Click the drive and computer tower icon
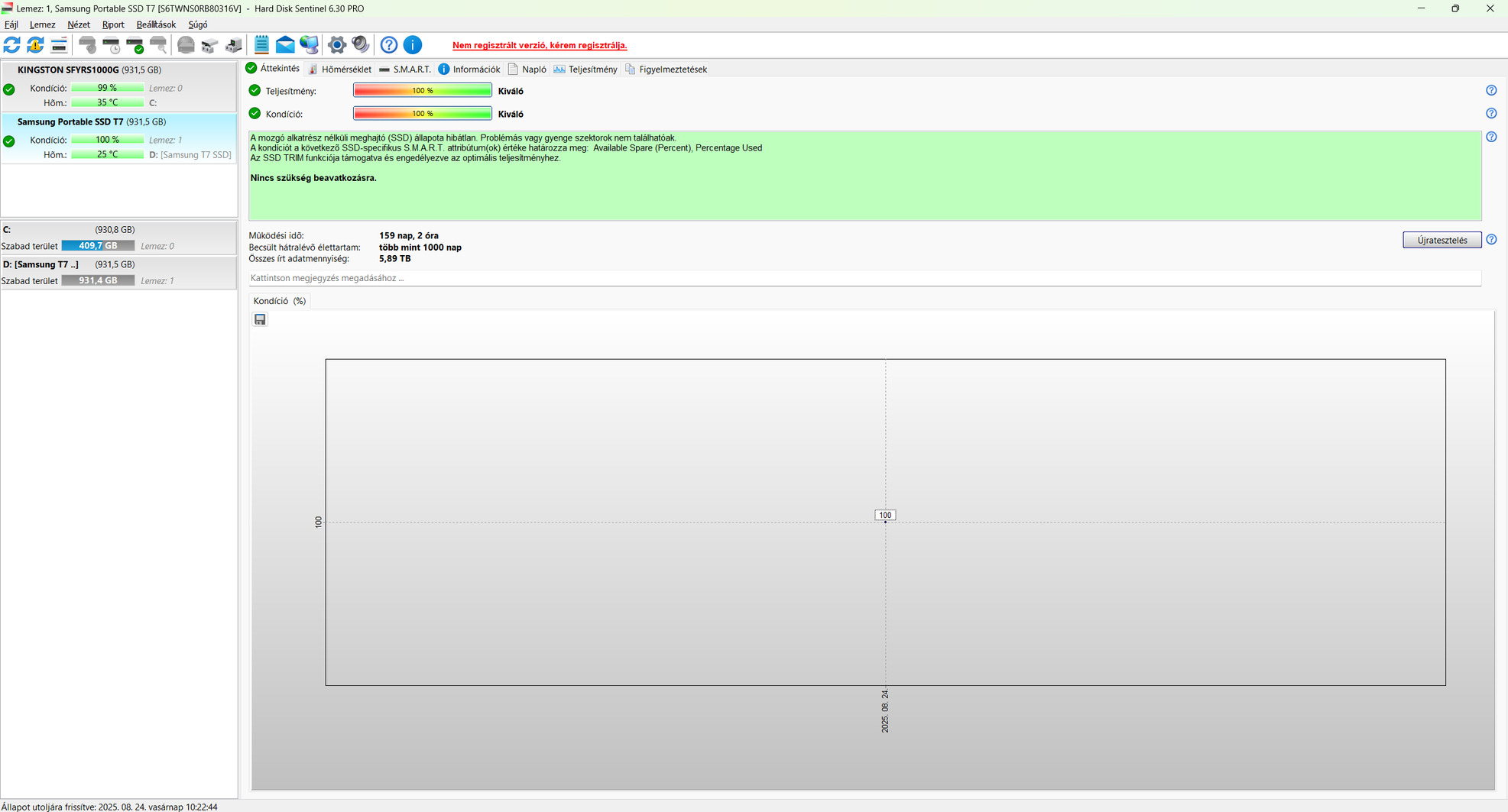 233,45
